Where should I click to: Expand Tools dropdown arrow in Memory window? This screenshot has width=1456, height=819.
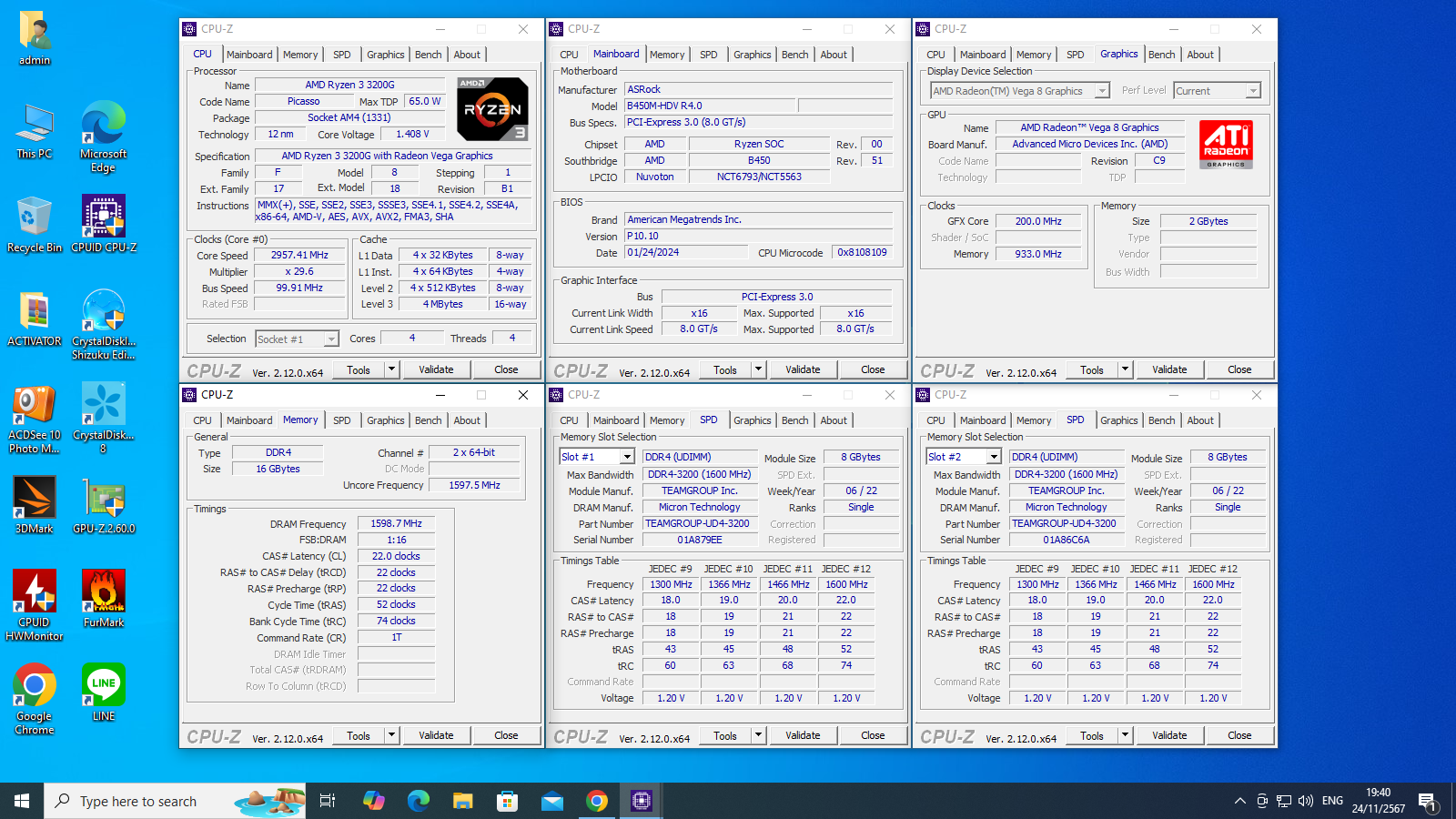[392, 735]
